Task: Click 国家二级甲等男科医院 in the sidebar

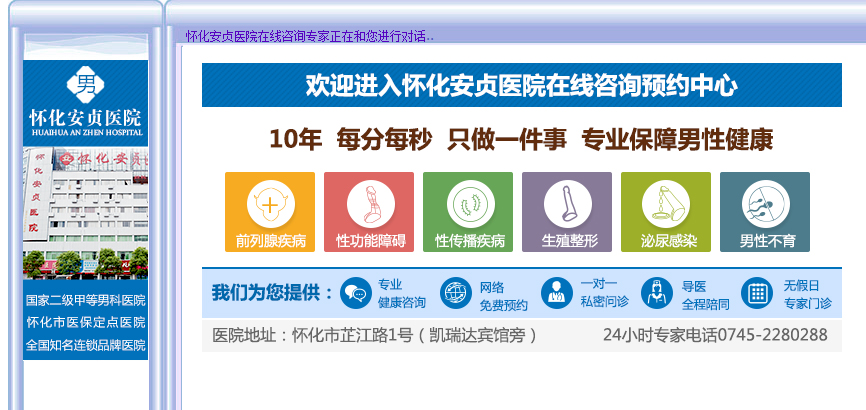Action: coord(86,300)
